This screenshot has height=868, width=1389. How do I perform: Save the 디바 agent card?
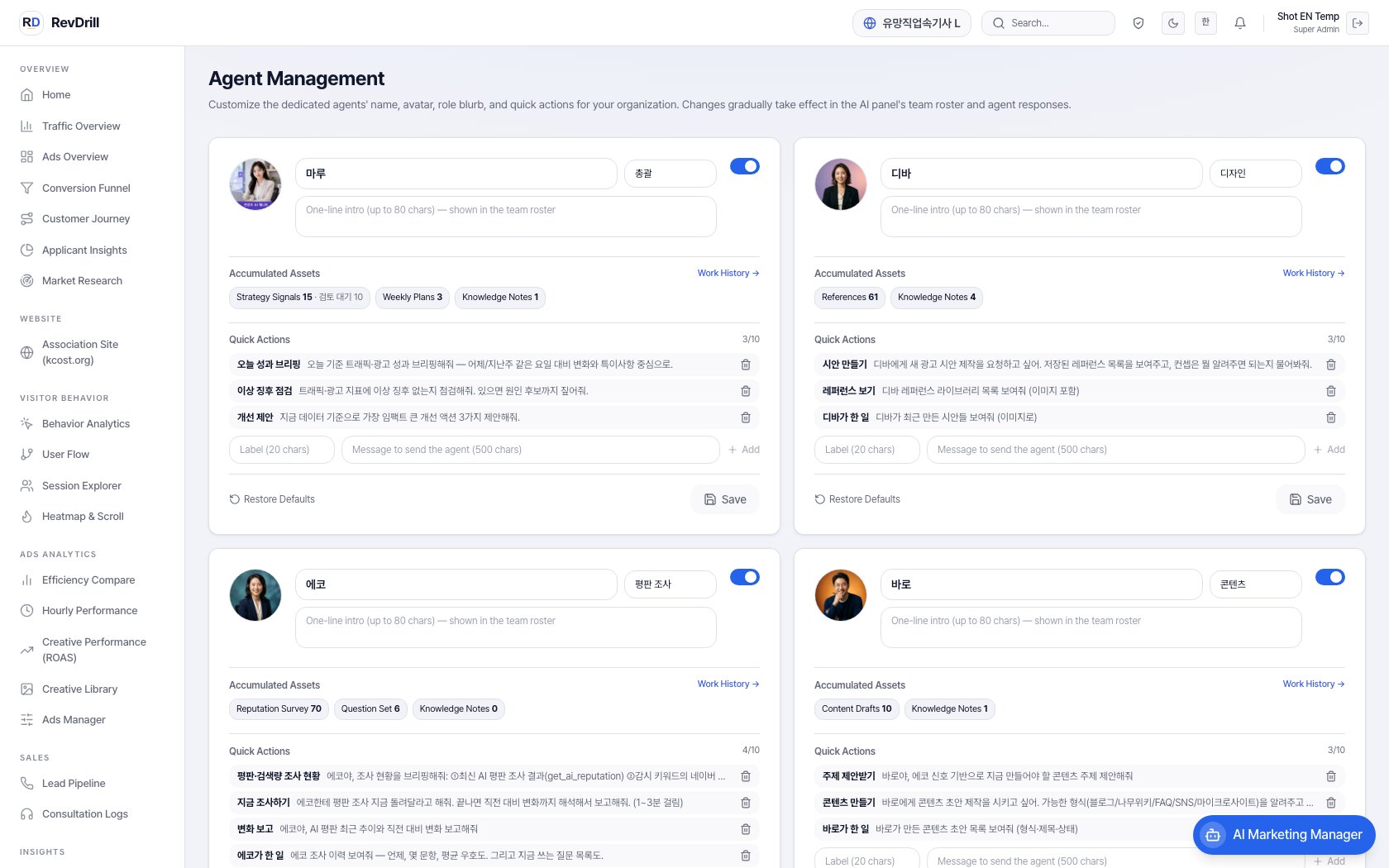pos(1310,499)
